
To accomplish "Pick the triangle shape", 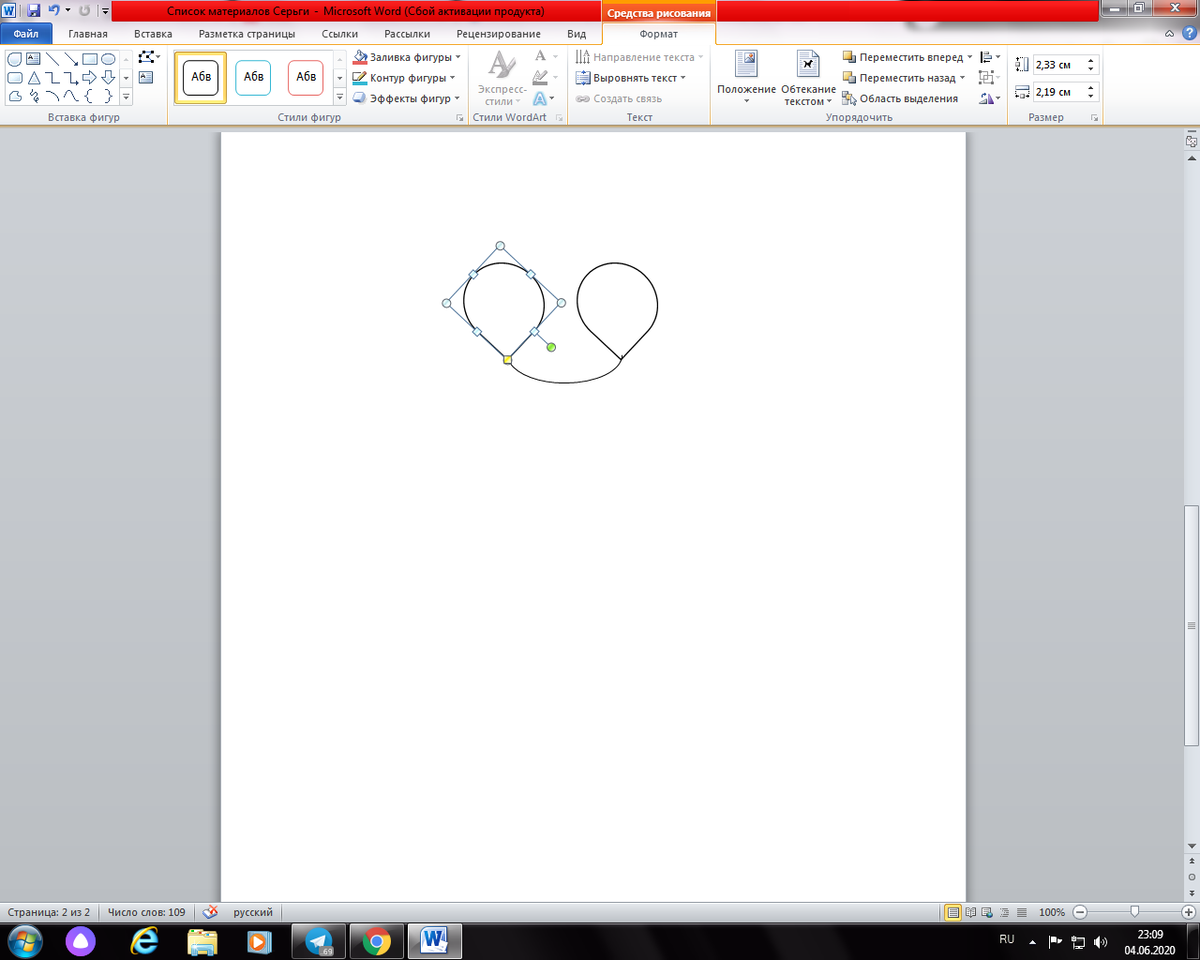I will pyautogui.click(x=34, y=78).
